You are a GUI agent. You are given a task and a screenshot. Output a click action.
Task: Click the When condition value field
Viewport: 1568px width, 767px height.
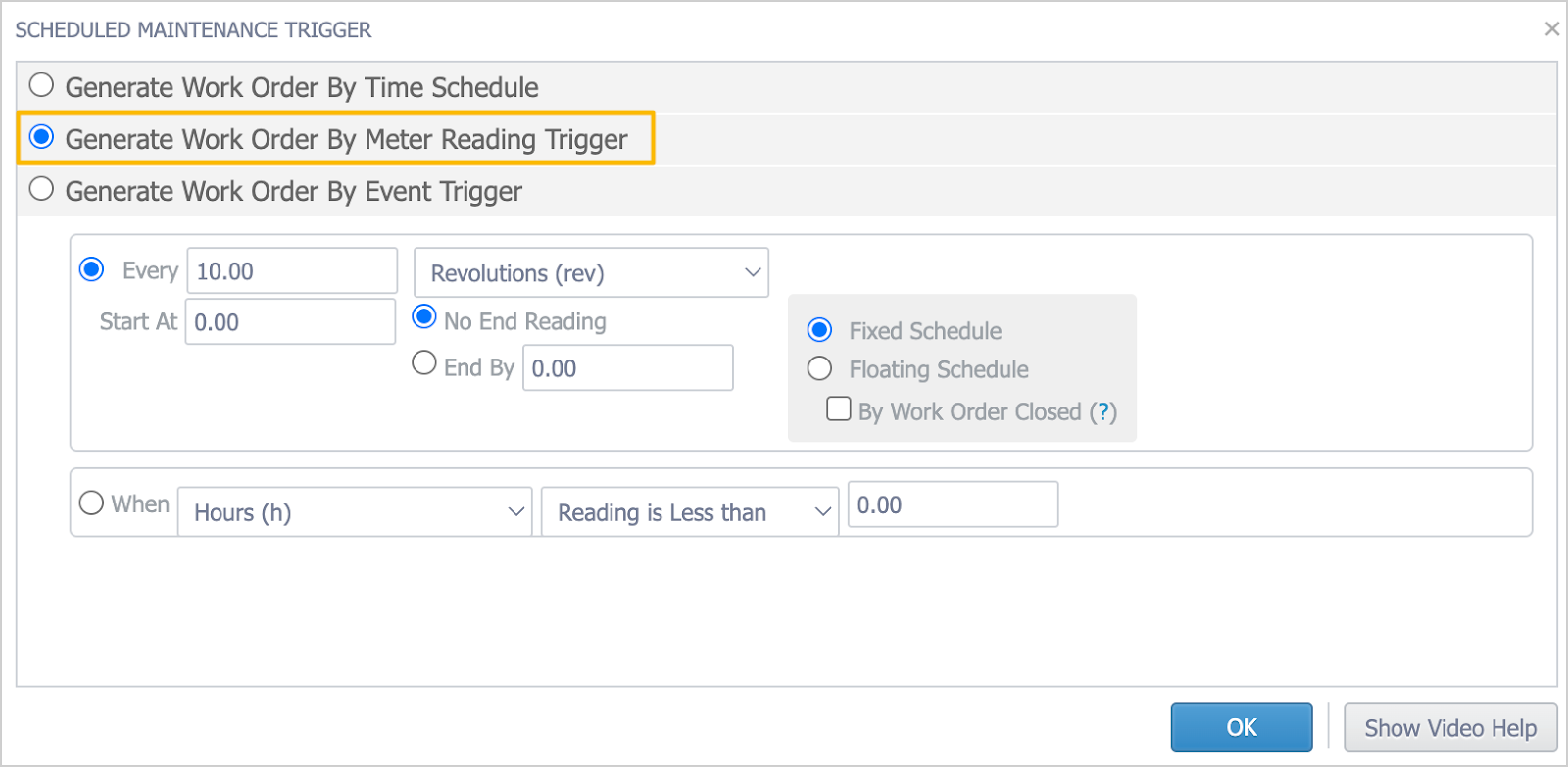click(x=952, y=503)
